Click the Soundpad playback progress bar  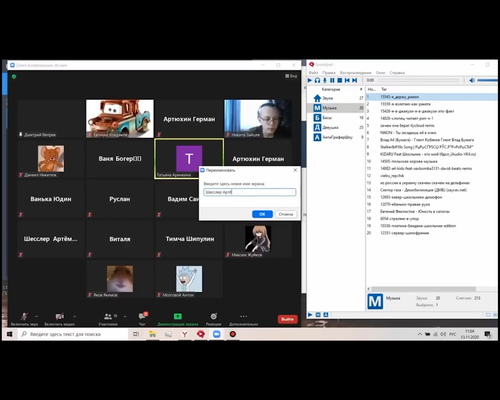click(418, 80)
